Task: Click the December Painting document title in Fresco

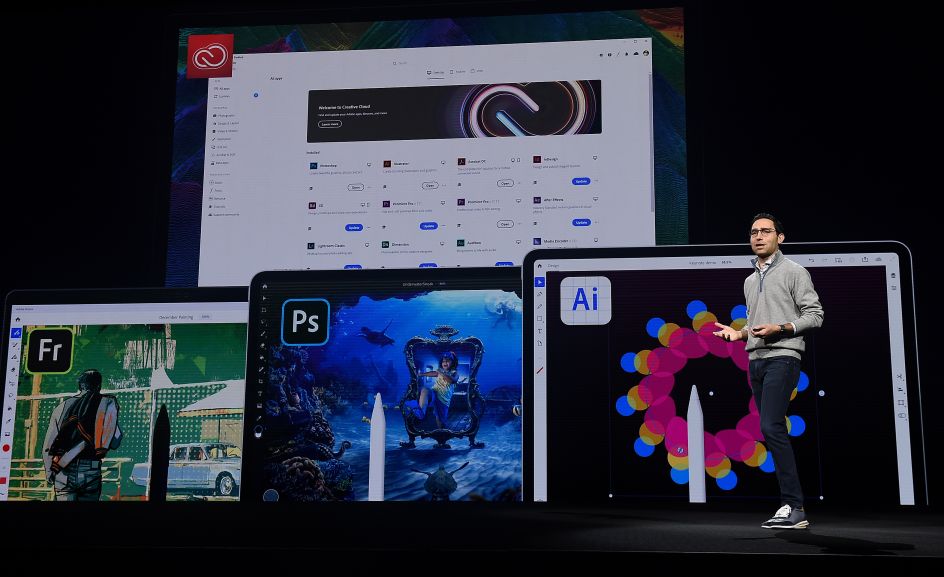Action: (x=176, y=317)
